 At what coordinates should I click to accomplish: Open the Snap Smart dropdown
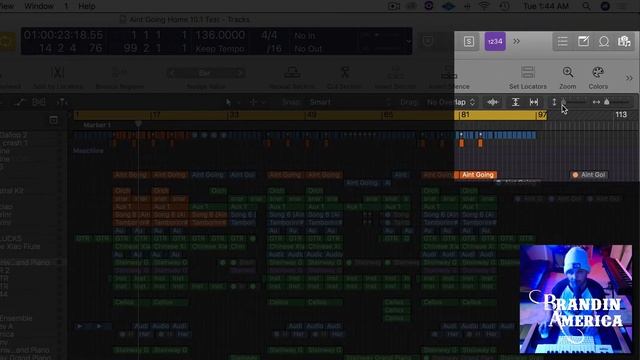[351, 102]
